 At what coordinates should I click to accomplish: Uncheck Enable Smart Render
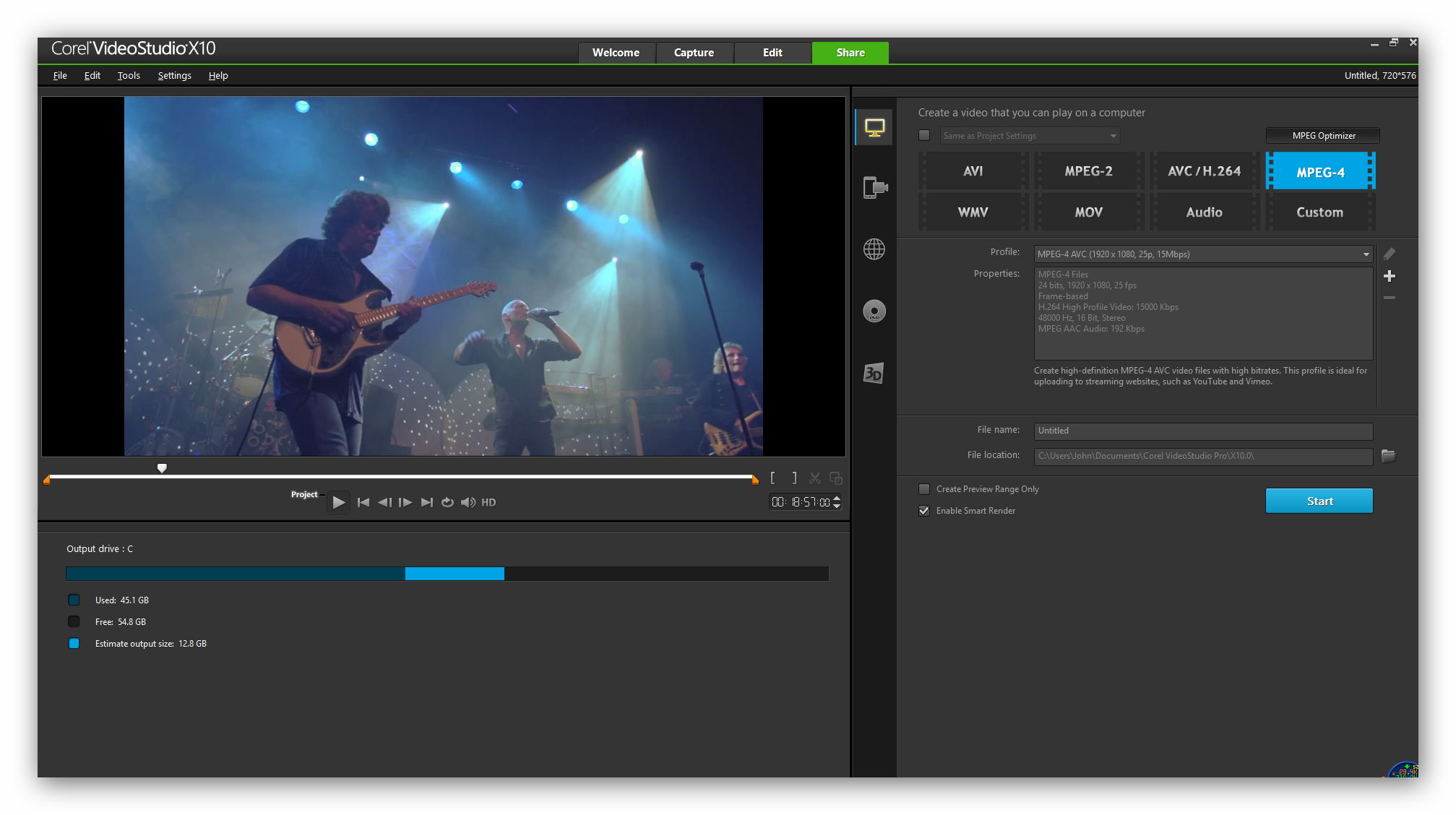[x=924, y=511]
